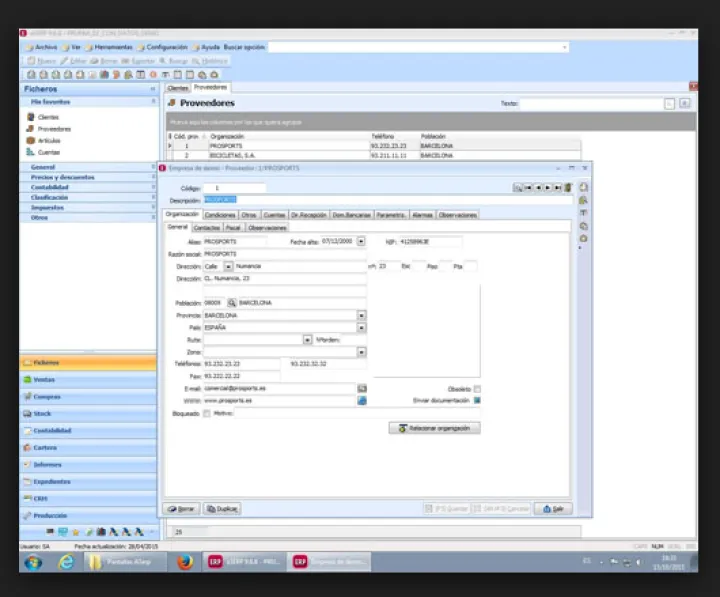Go to last record arrow
The width and height of the screenshot is (720, 597).
(x=557, y=188)
